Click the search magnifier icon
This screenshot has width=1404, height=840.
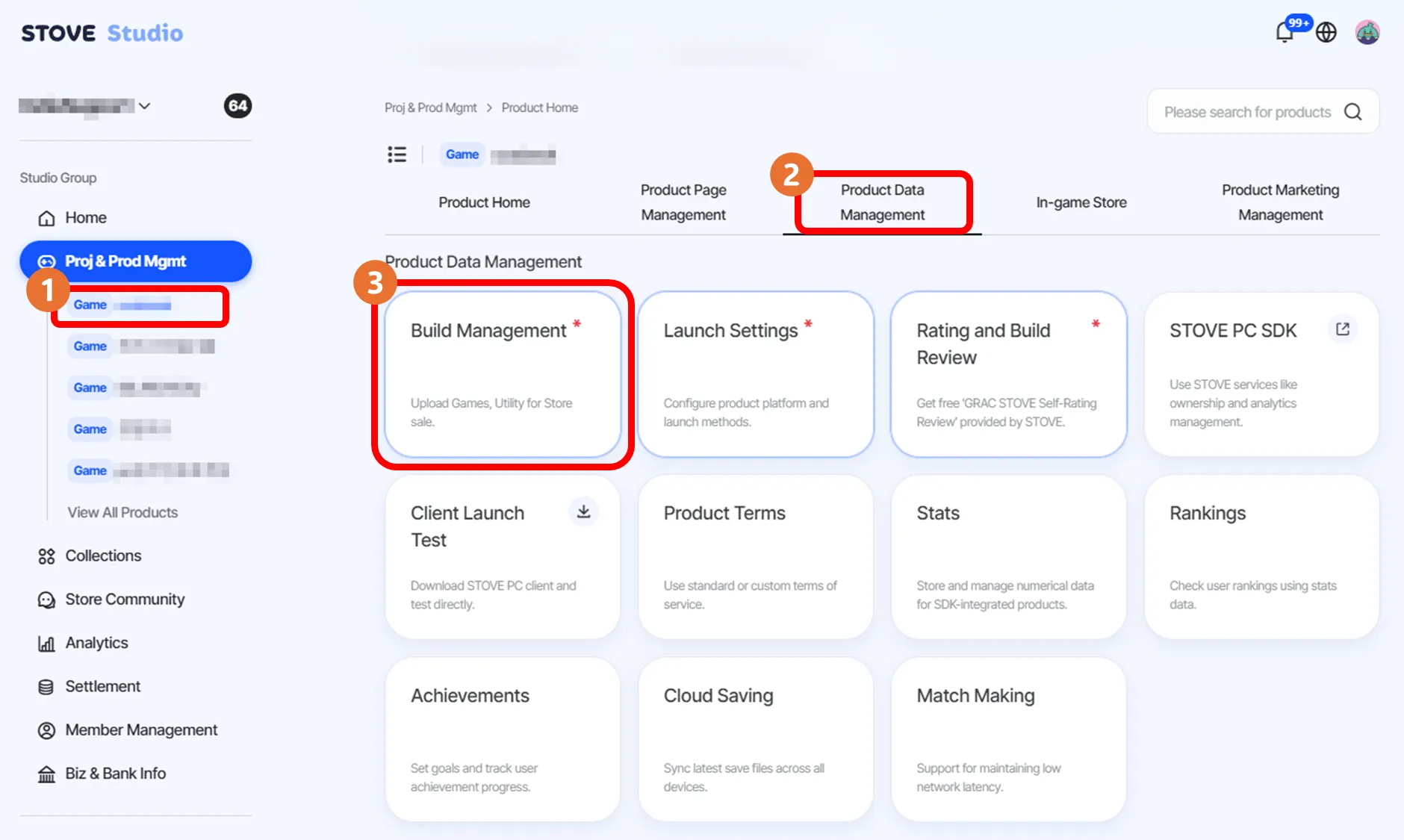tap(1352, 112)
